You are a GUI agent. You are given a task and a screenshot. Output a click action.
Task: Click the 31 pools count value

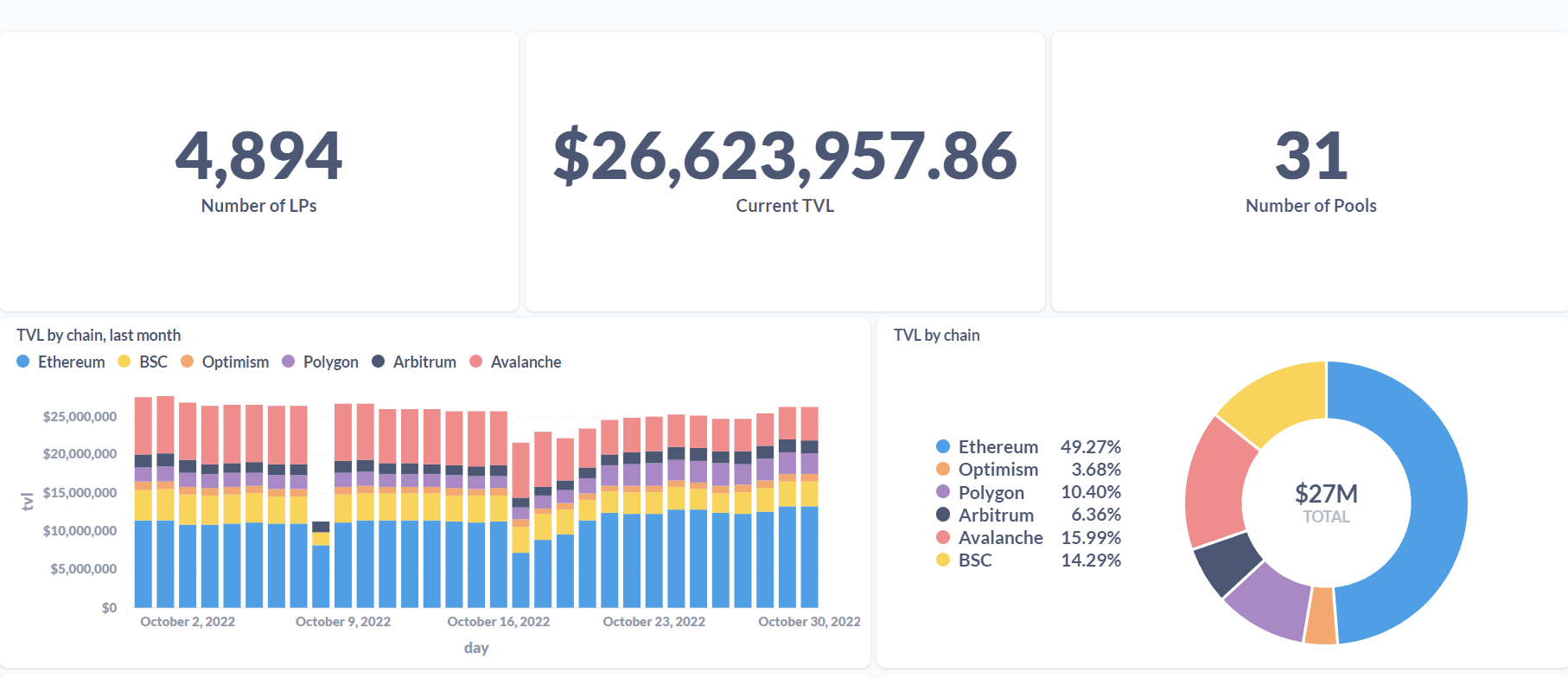tap(1311, 157)
